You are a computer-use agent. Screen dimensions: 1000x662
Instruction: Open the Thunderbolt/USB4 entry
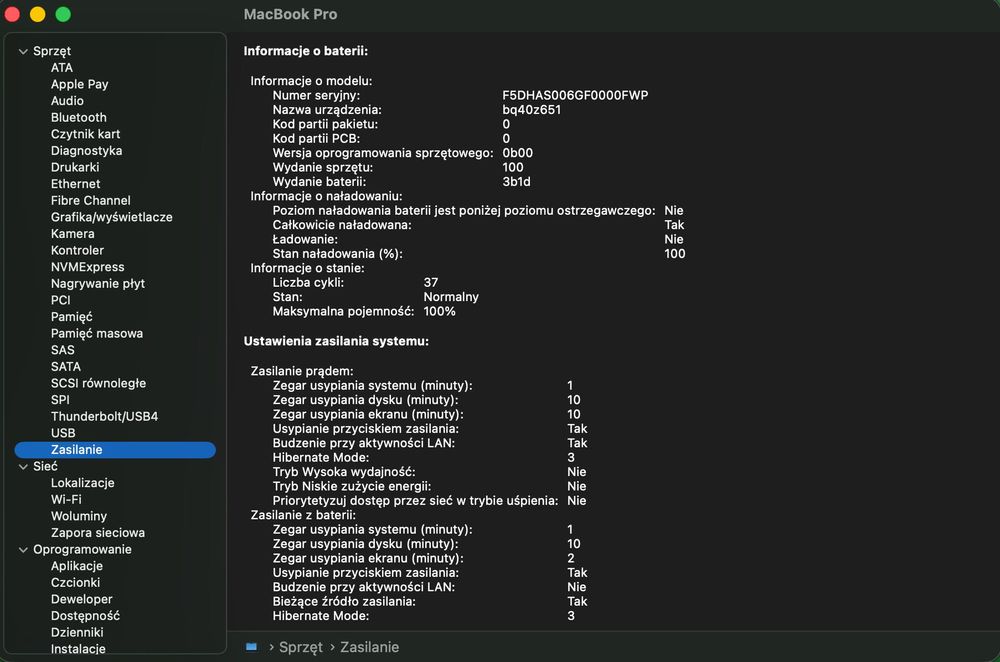click(x=104, y=416)
